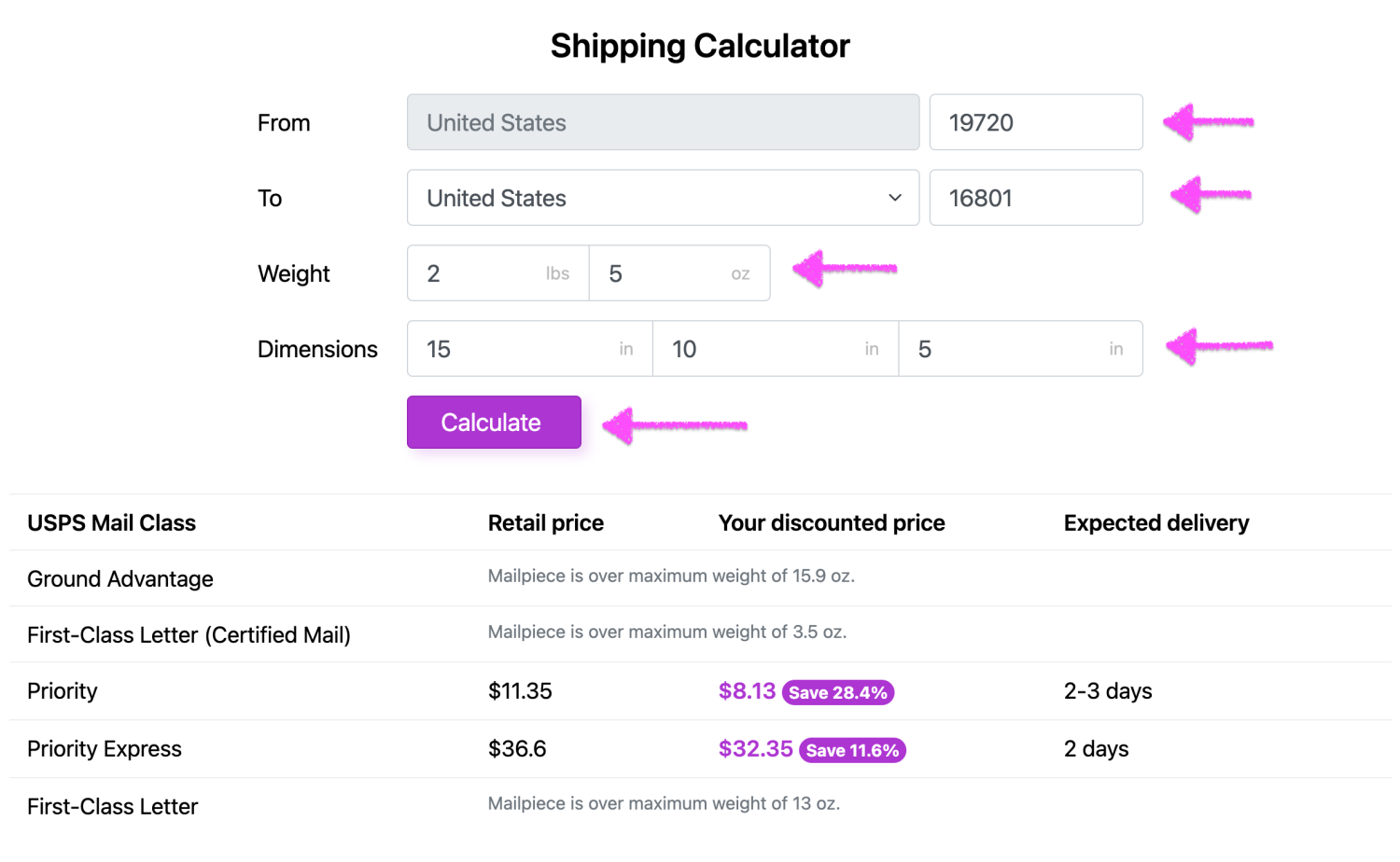Click the Save 28.4% badge

click(838, 692)
